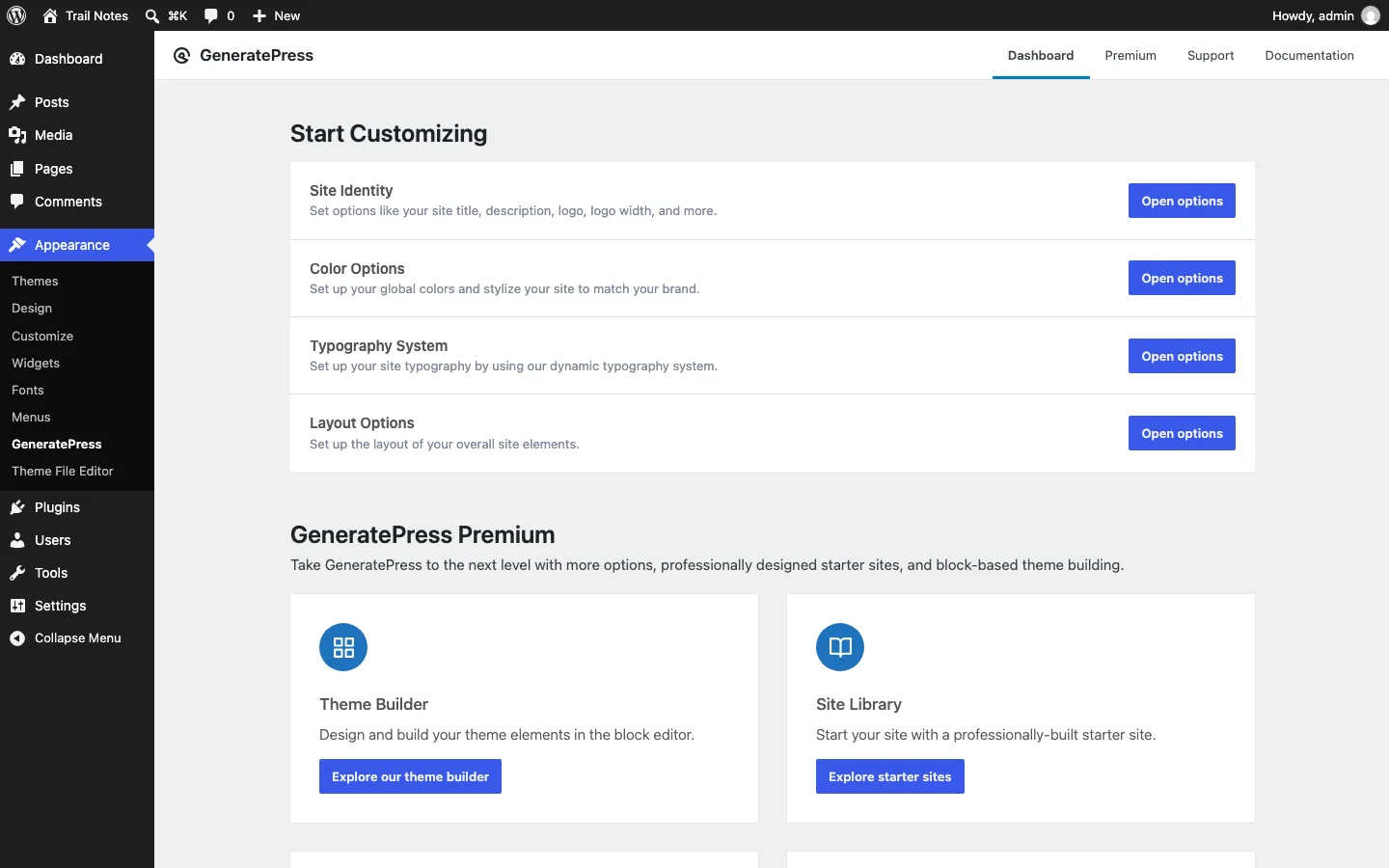1389x868 pixels.
Task: Click the comments bubble icon in admin bar
Action: [211, 15]
